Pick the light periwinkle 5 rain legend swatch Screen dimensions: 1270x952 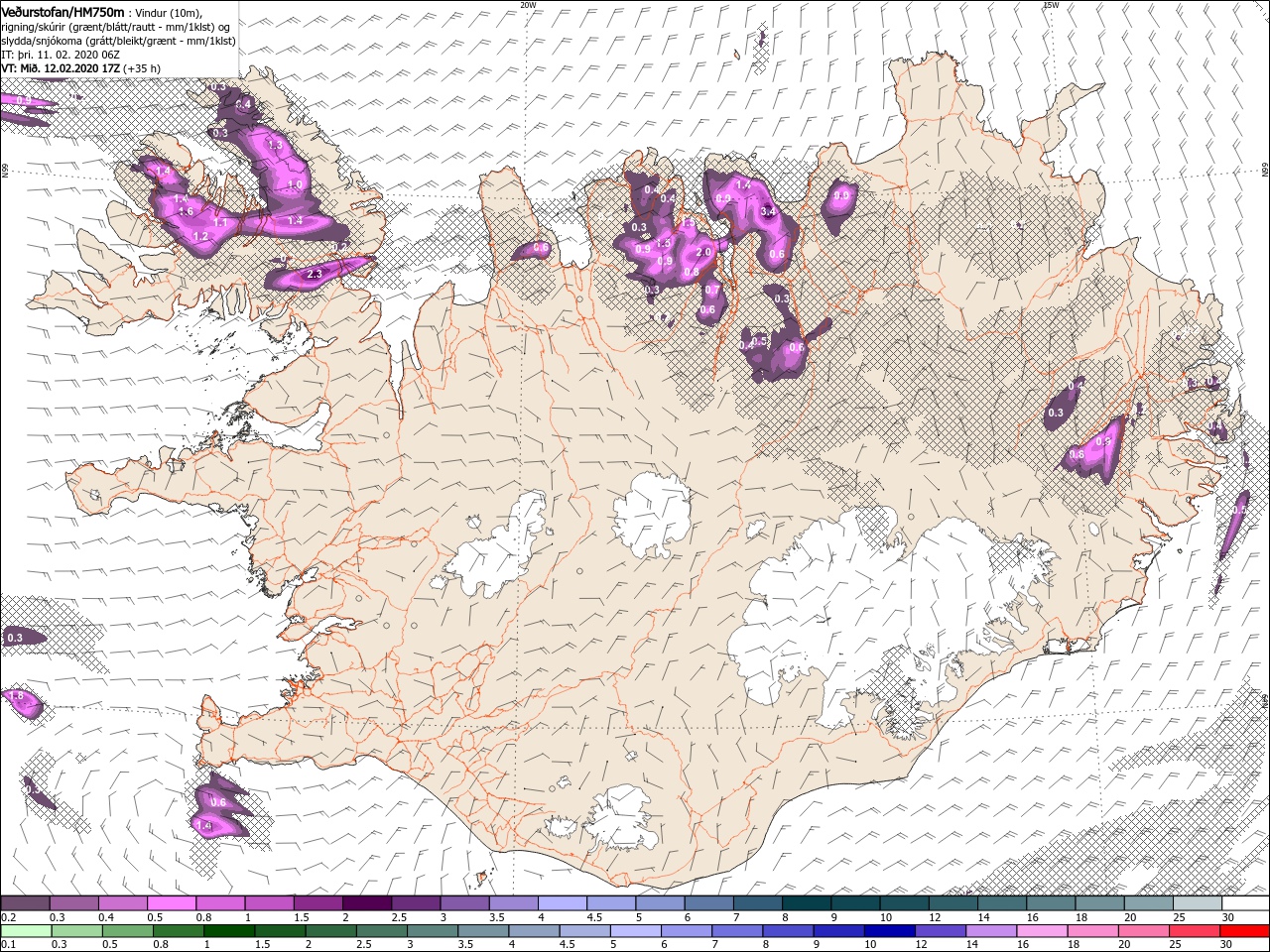coord(635,931)
